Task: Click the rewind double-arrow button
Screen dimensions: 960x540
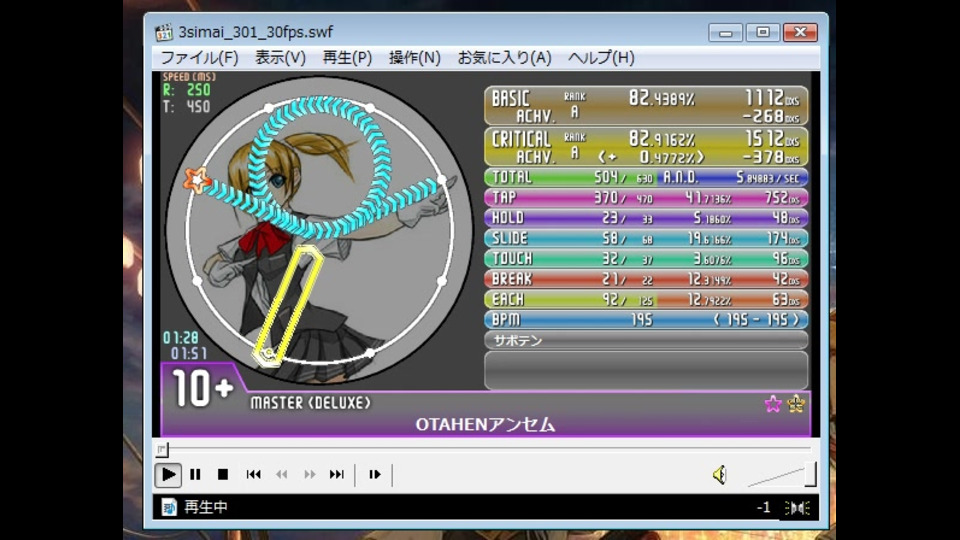Action: point(282,474)
